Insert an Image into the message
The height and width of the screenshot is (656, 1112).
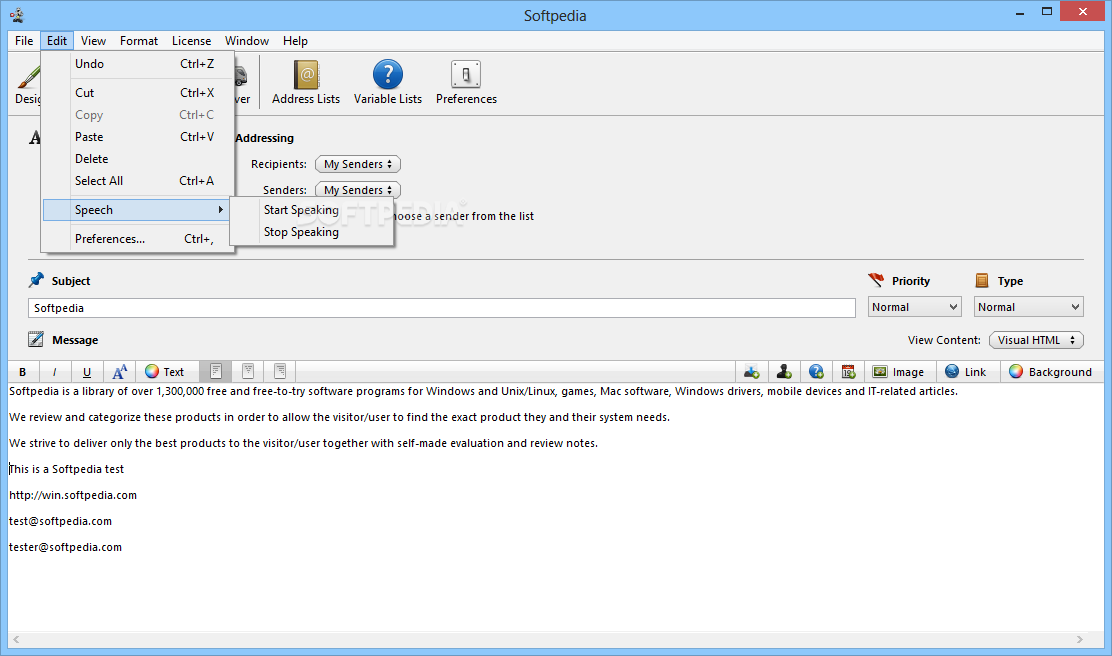pyautogui.click(x=899, y=372)
